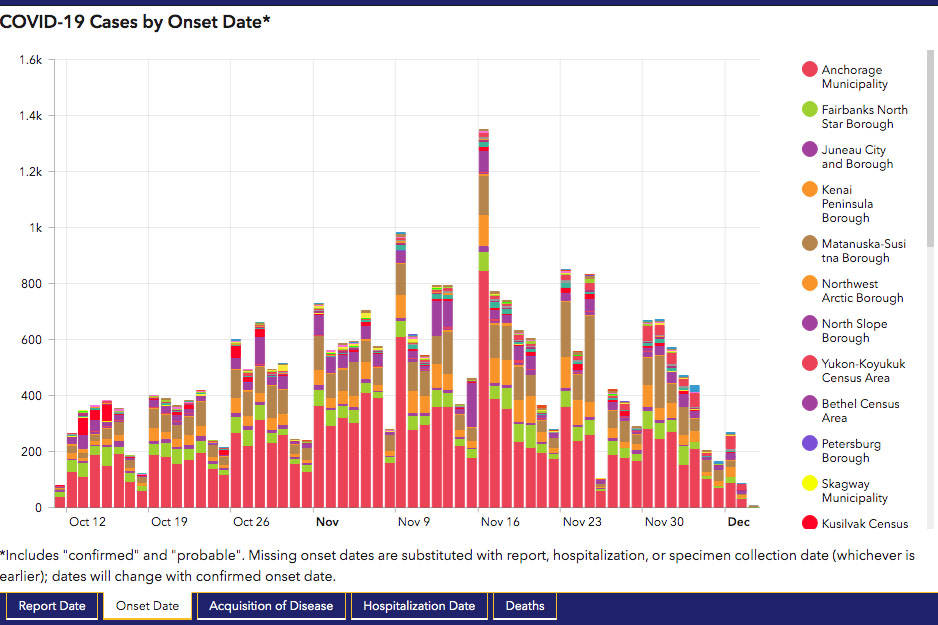The width and height of the screenshot is (938, 625).
Task: Click the Petersburg Borough legend dot
Action: (810, 444)
